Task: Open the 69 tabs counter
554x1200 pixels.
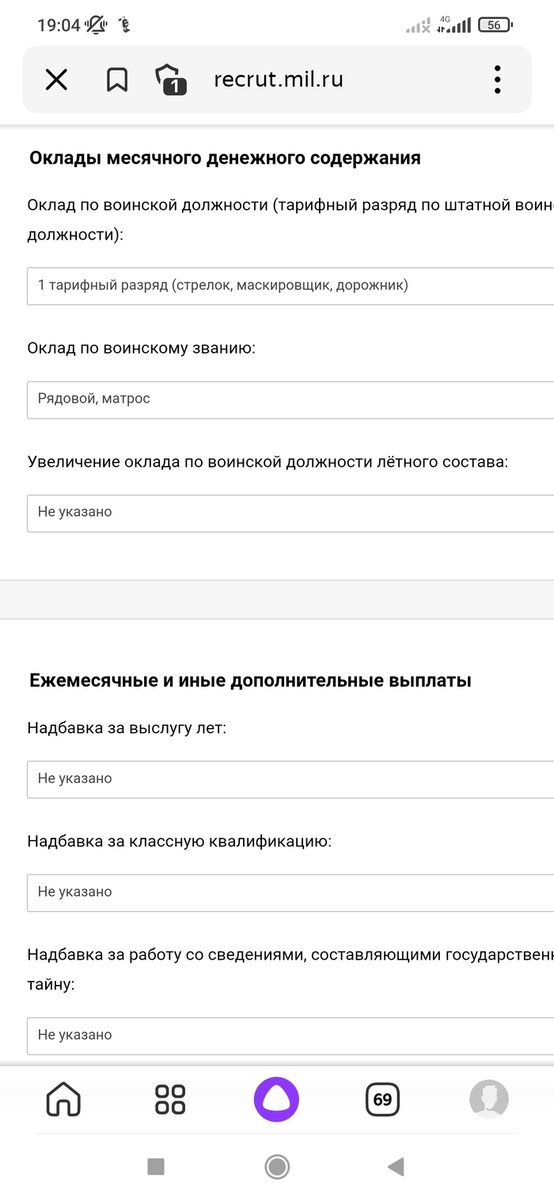Action: coord(382,1100)
